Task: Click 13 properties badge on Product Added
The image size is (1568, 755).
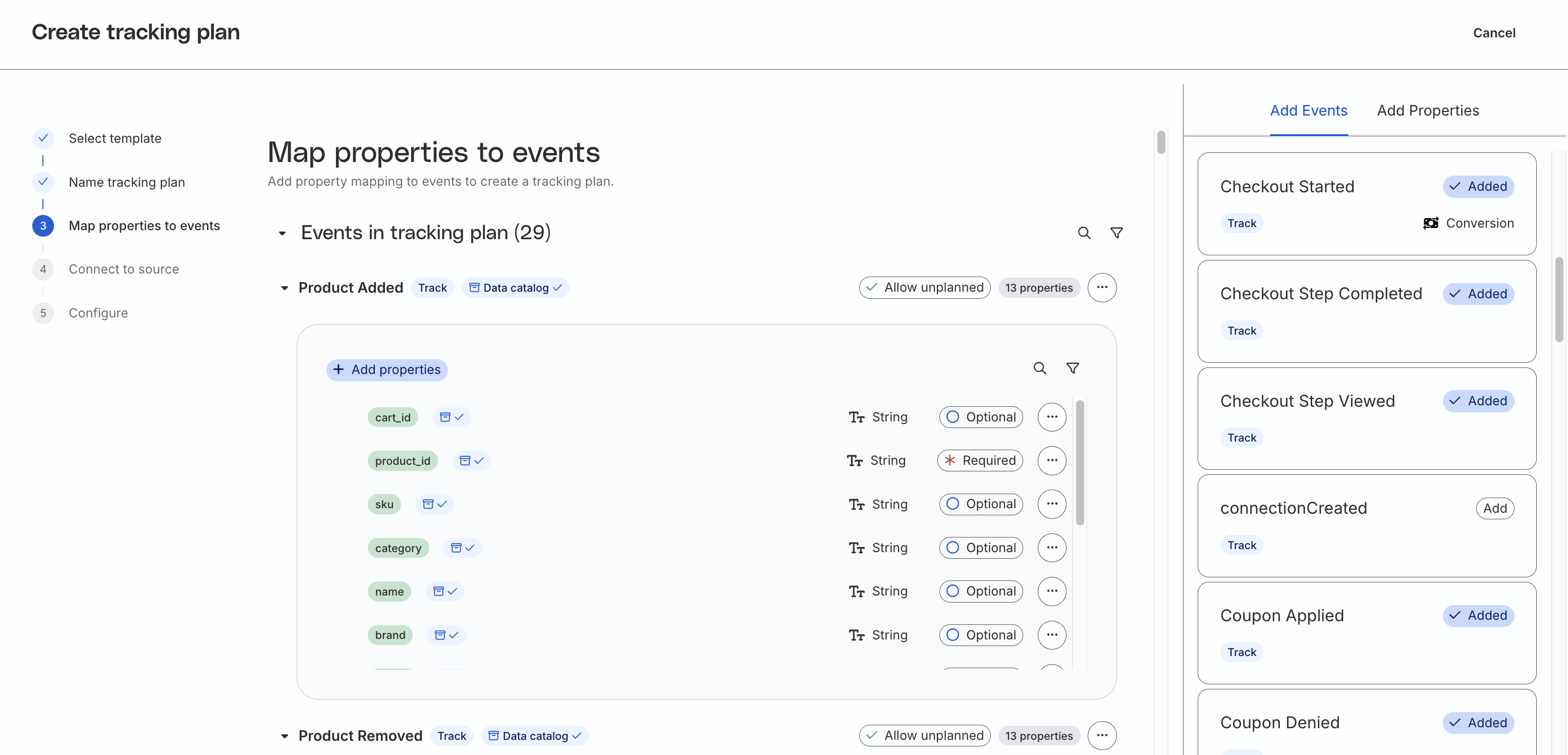Action: tap(1038, 287)
